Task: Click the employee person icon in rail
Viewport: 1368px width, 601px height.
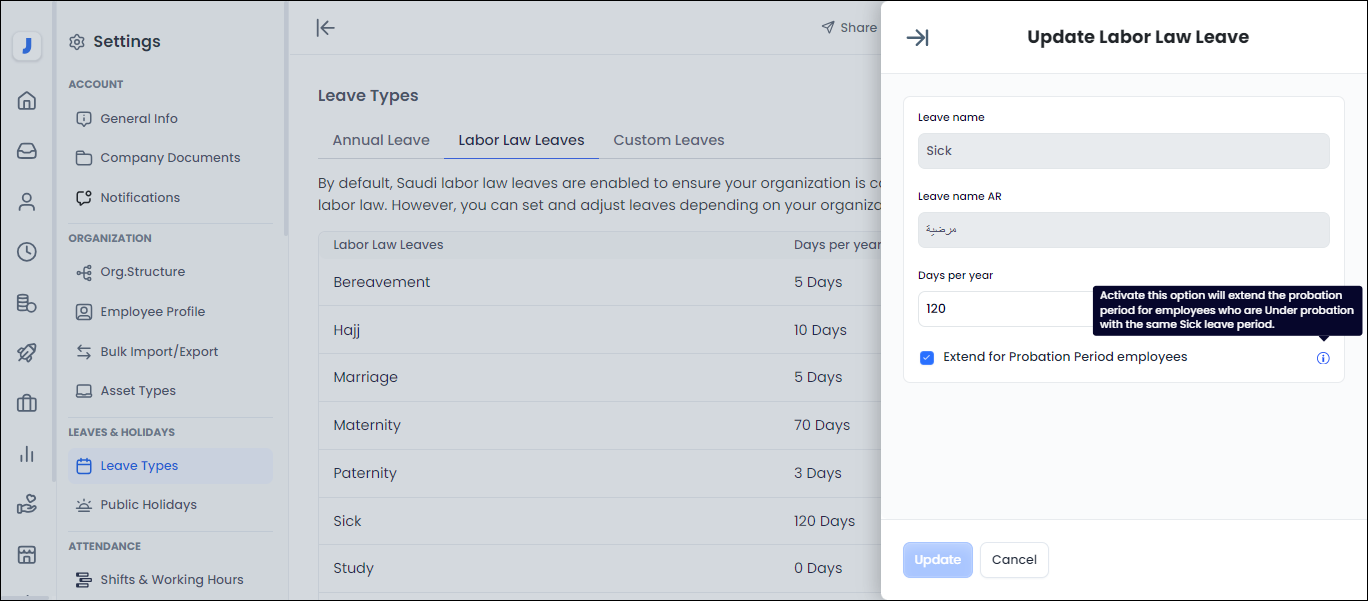Action: tap(27, 202)
